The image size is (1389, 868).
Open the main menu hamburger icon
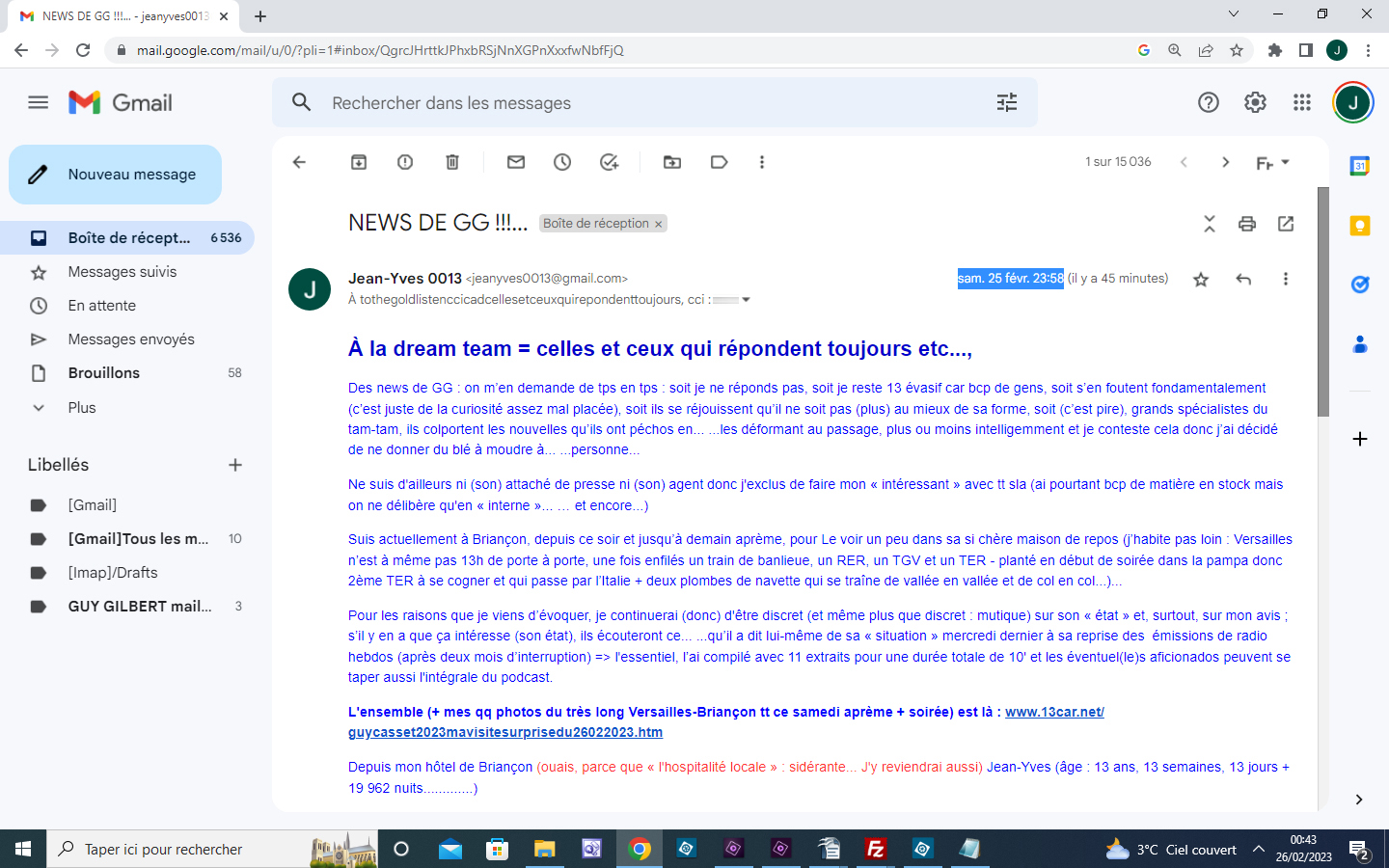pyautogui.click(x=39, y=102)
